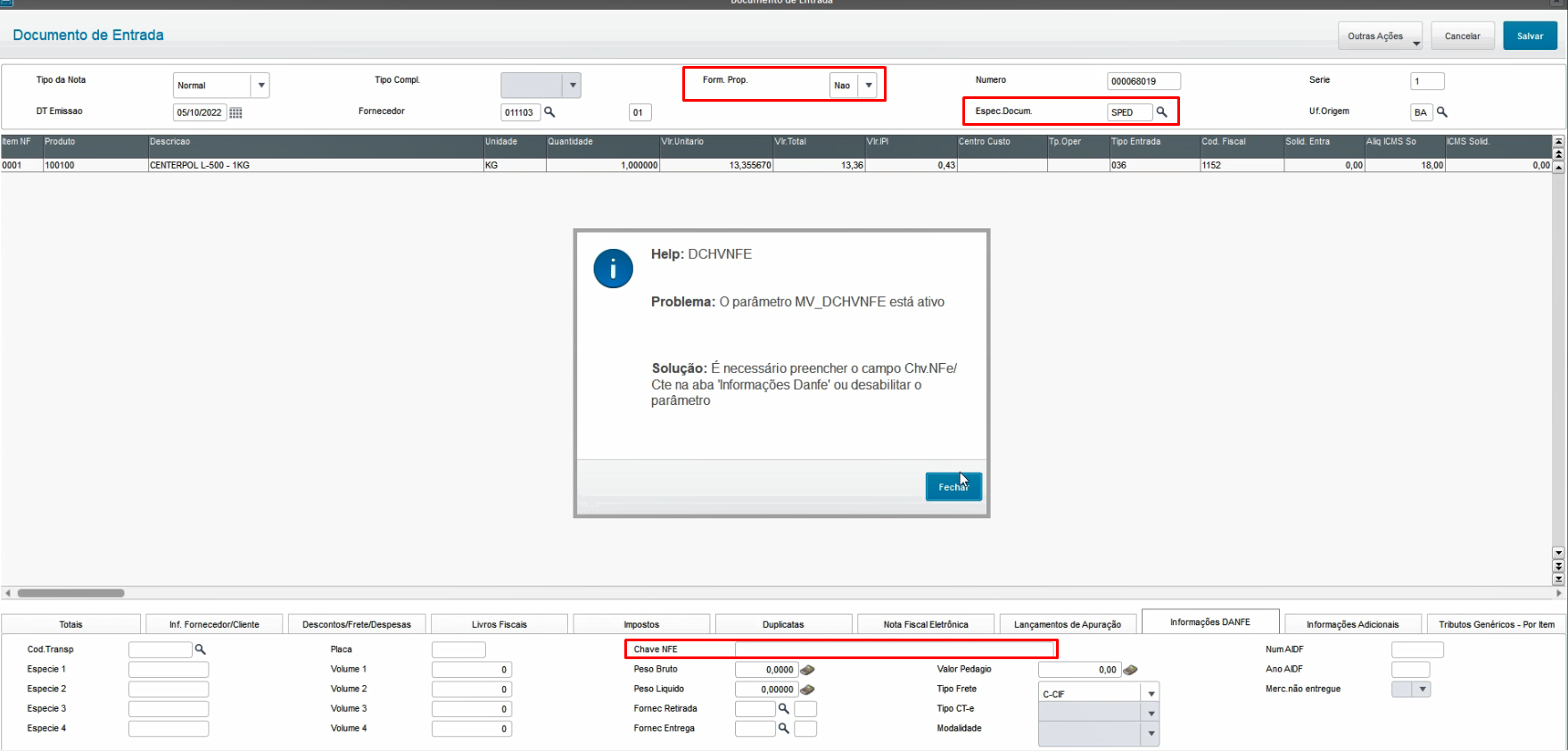The width and height of the screenshot is (1568, 751).
Task: Close the help dialog with Fechar
Action: [953, 487]
